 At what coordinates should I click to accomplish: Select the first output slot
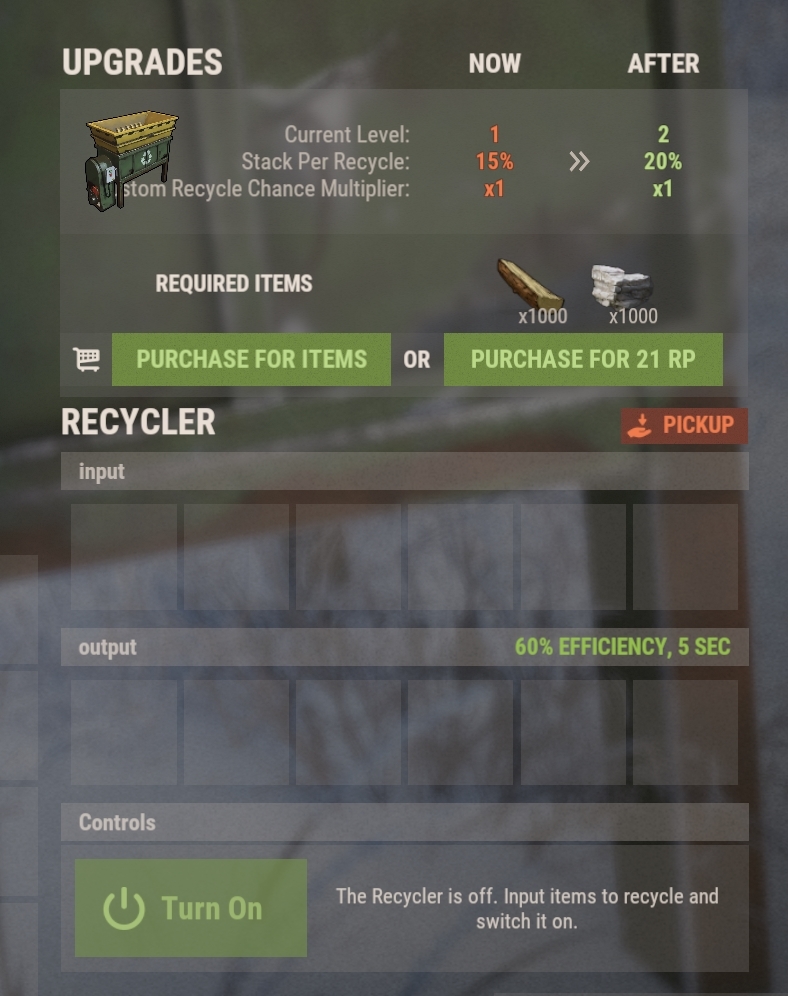tap(124, 732)
